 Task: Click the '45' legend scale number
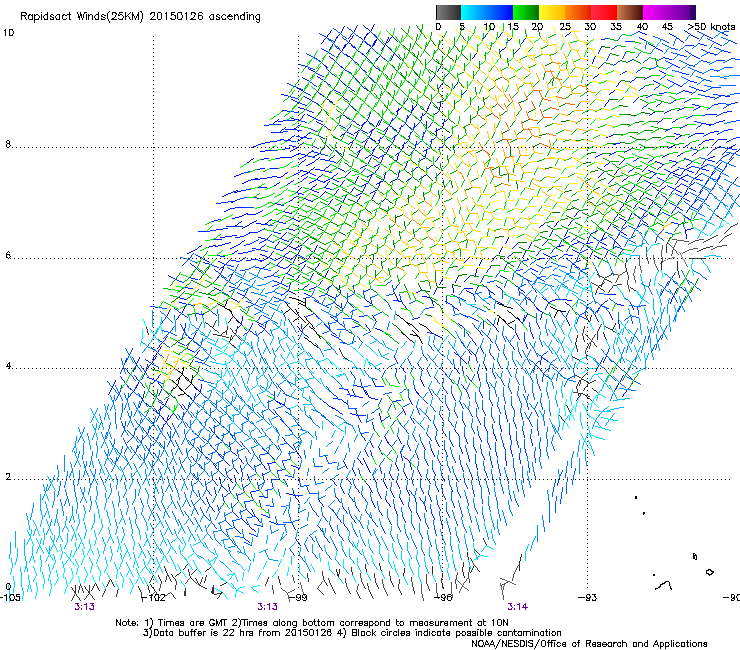[667, 27]
